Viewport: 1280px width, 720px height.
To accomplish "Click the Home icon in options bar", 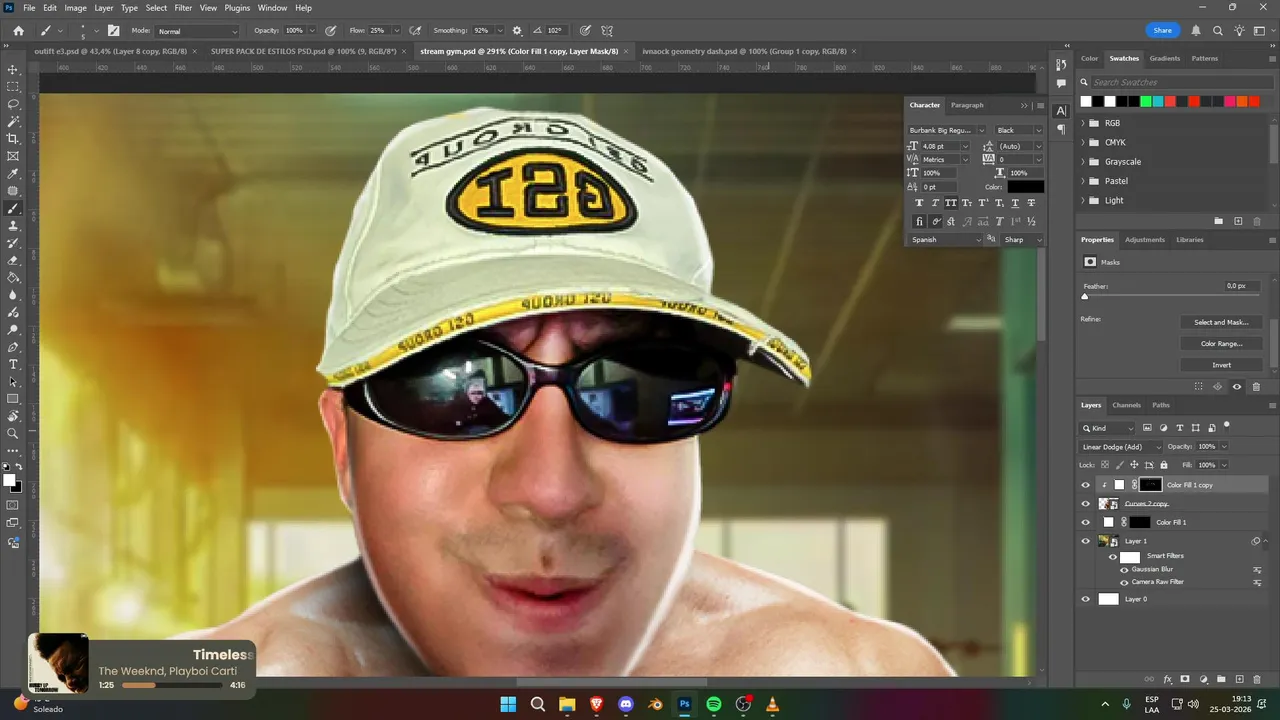I will click(x=18, y=31).
